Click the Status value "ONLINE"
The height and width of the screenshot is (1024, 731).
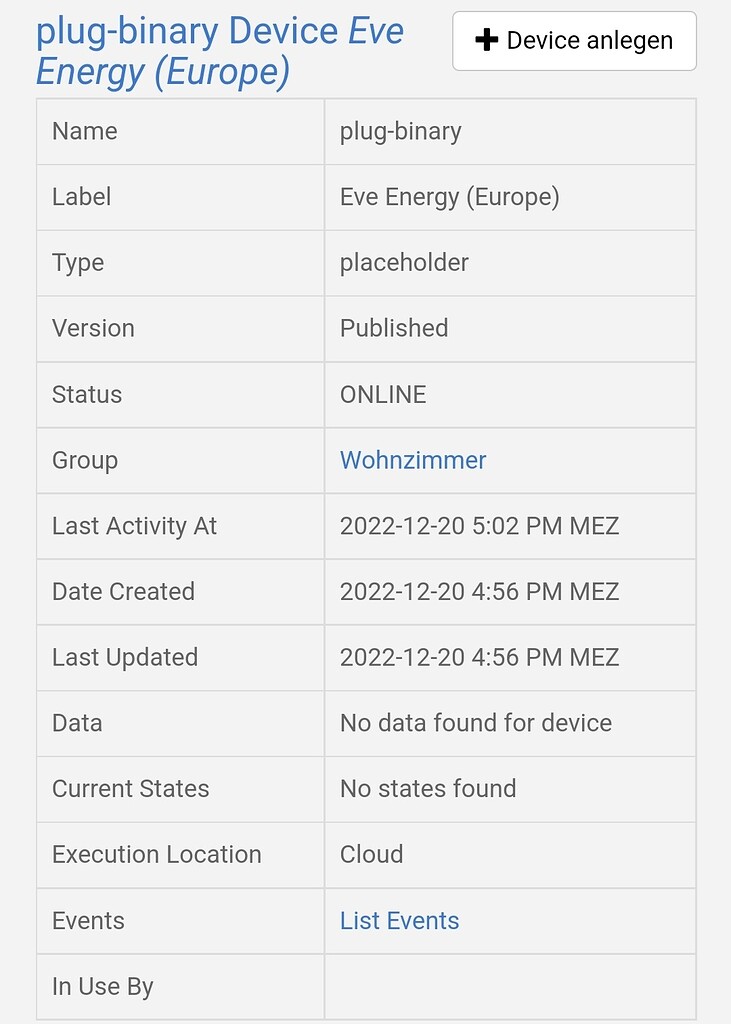pos(382,394)
